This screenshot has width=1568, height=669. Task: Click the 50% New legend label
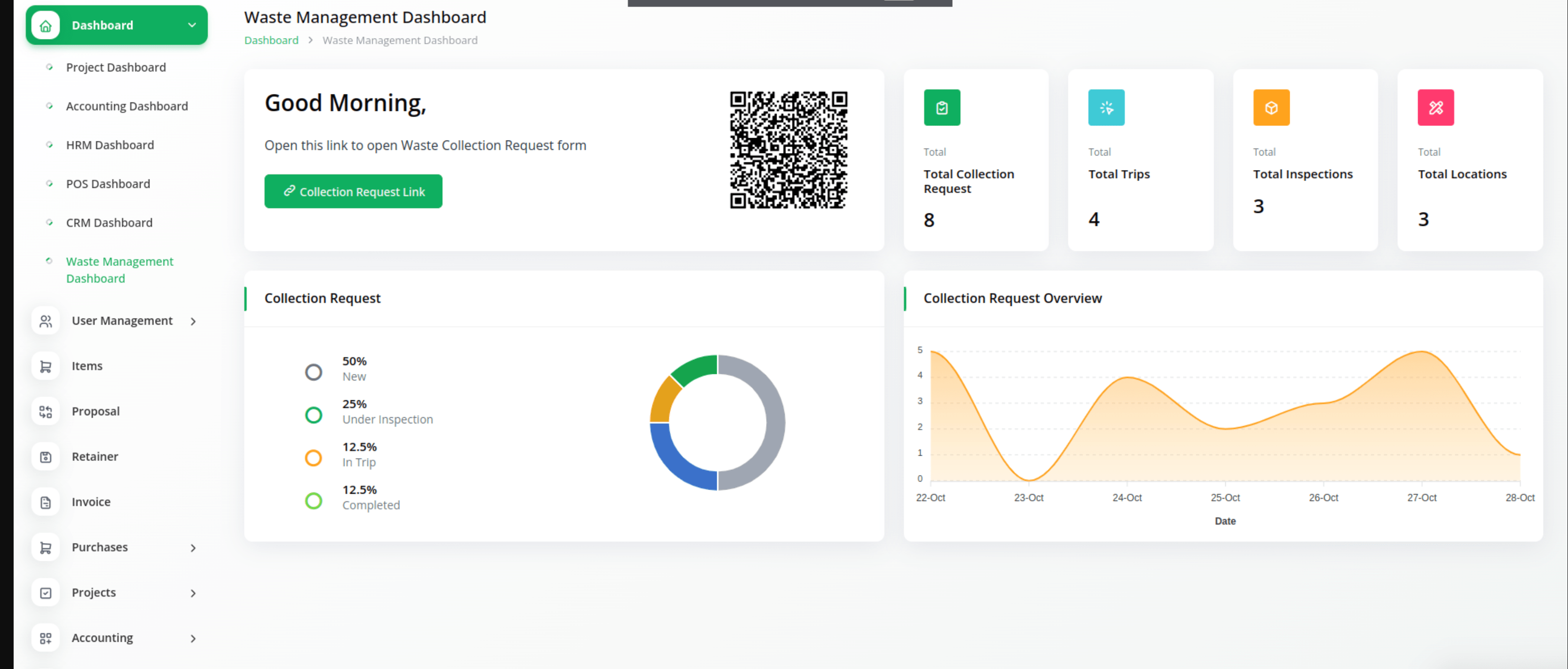[354, 369]
